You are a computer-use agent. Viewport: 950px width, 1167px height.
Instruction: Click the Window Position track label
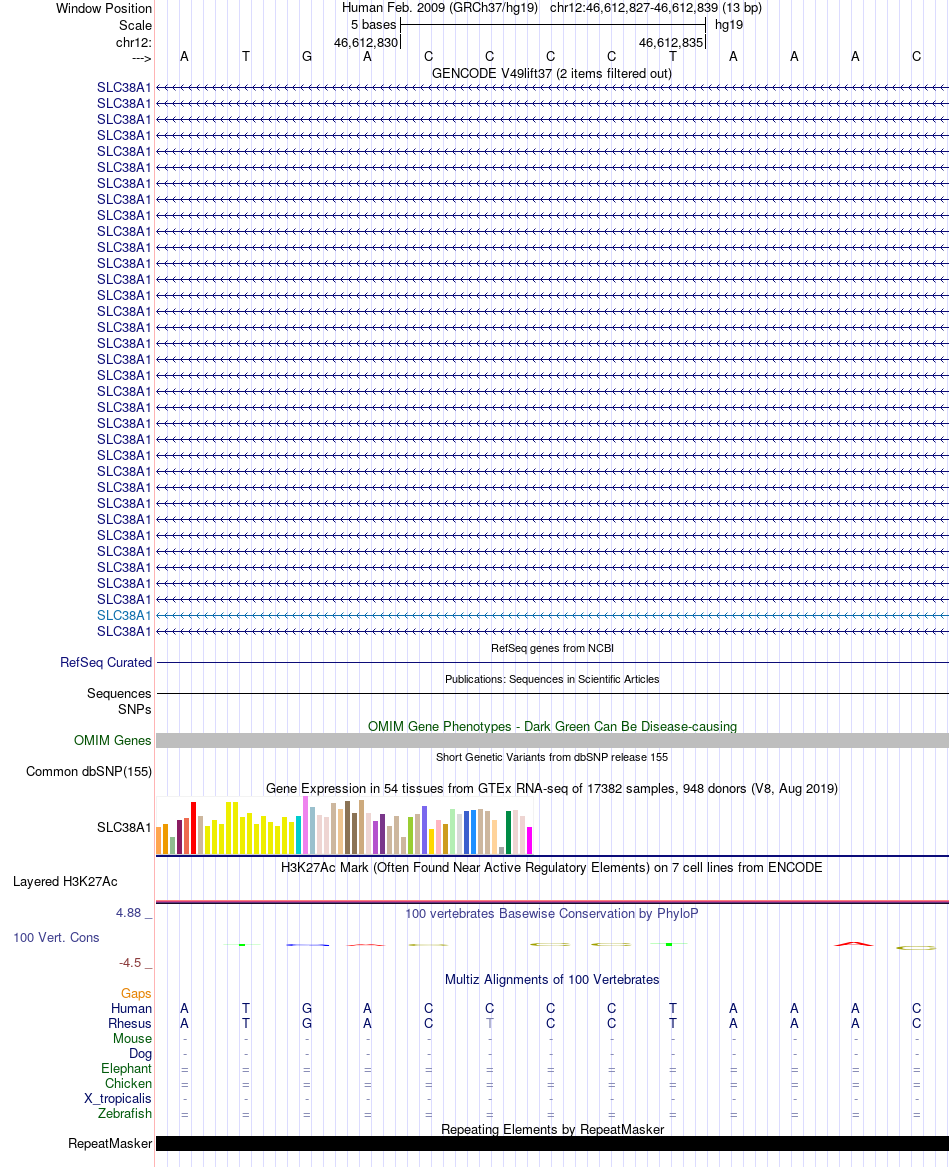pyautogui.click(x=103, y=8)
